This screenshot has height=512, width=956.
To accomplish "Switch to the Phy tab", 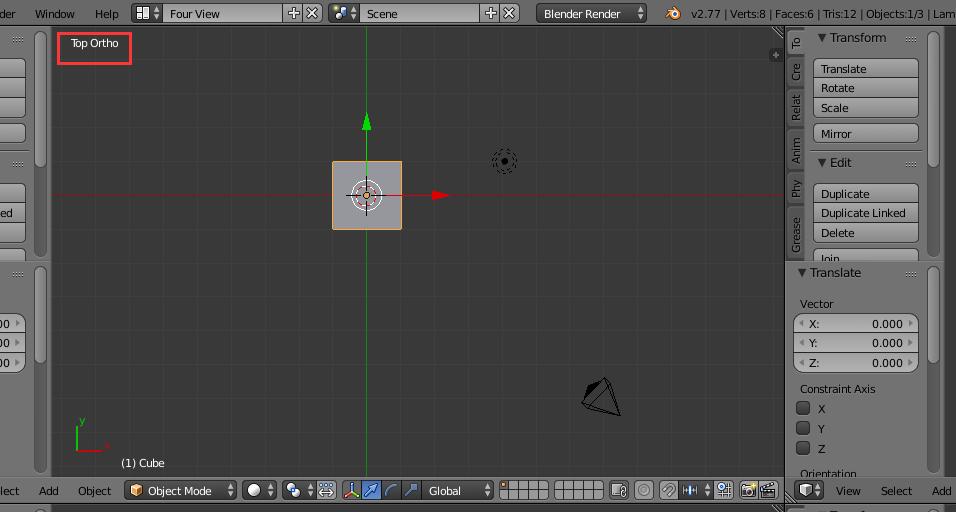I will click(796, 189).
